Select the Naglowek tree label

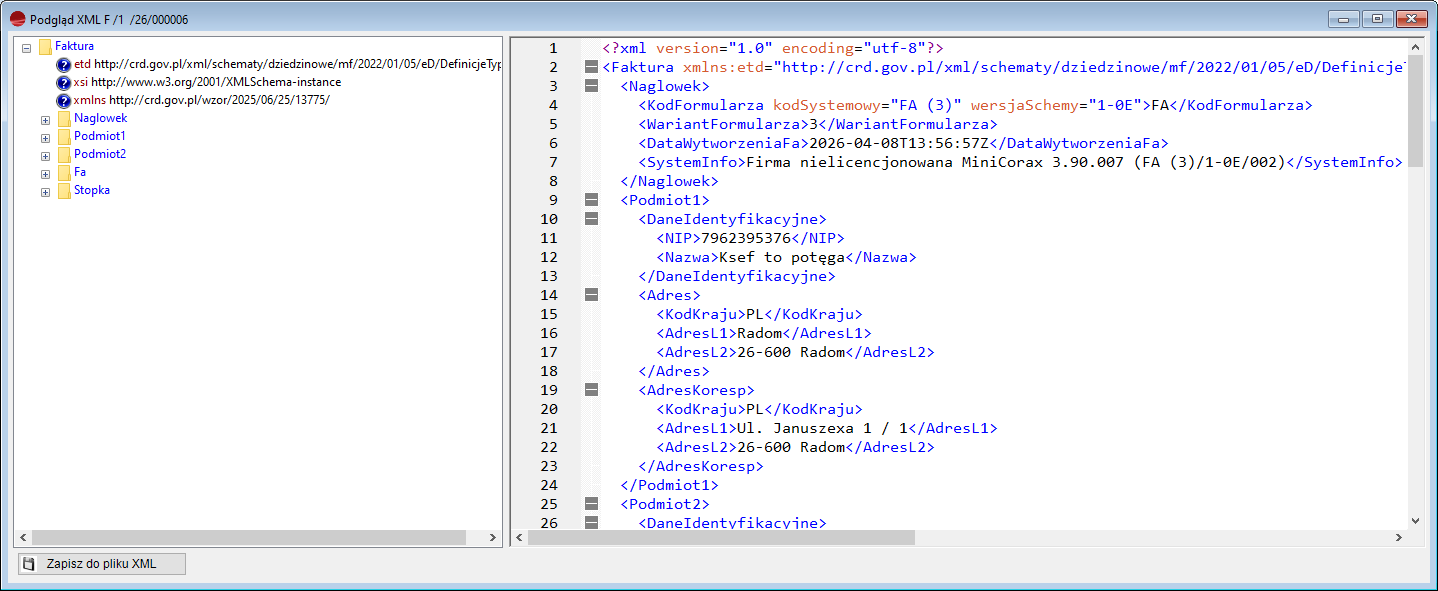pyautogui.click(x=101, y=118)
